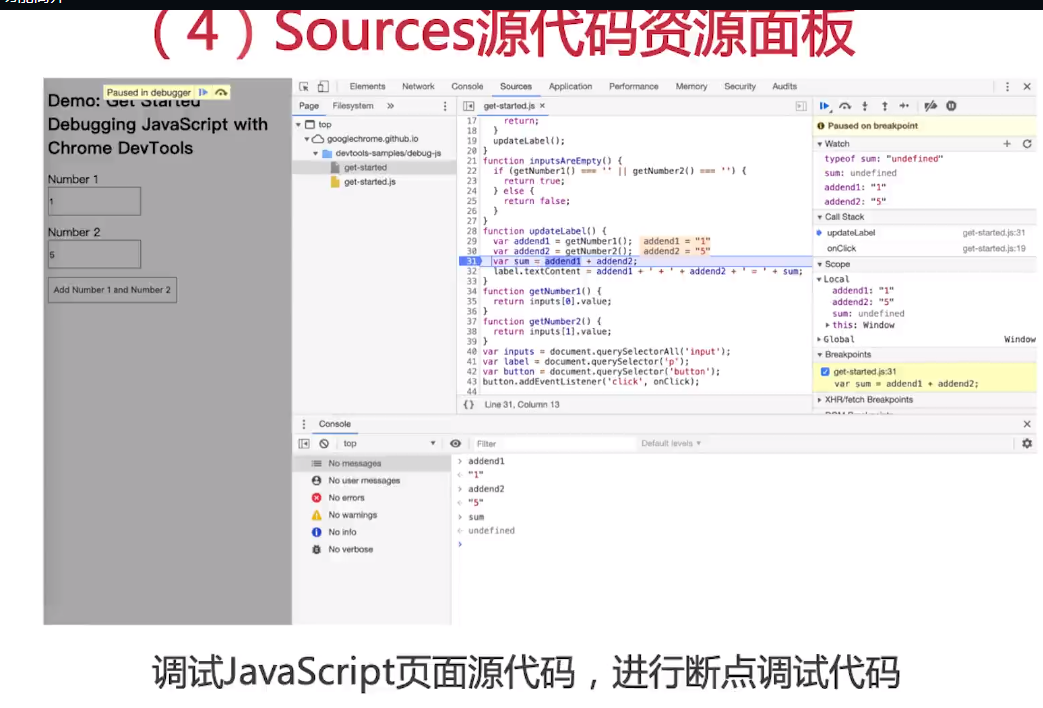Open the Audits tab
The image size is (1043, 708).
pos(784,87)
